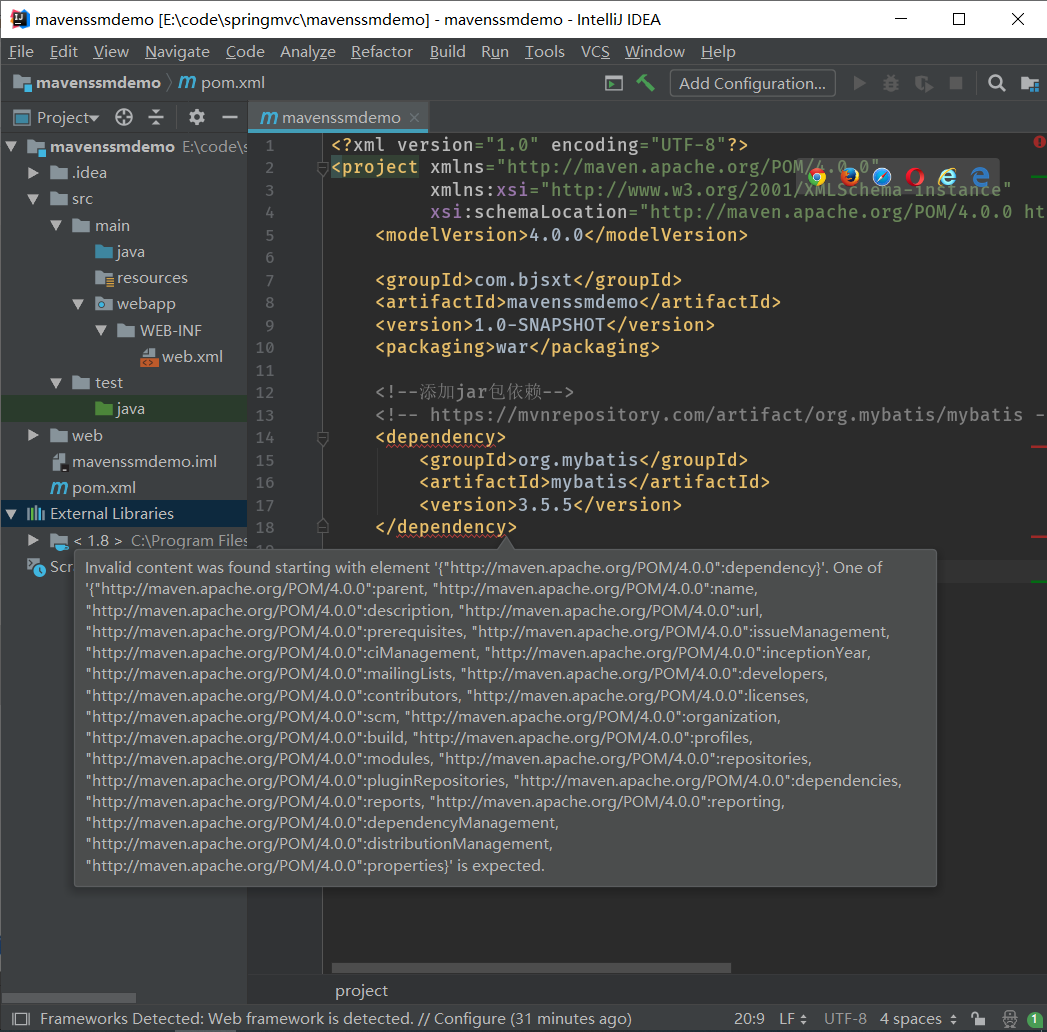Image resolution: width=1047 pixels, height=1032 pixels.
Task: Click the Project panel horizontal scrollbar
Action: [69, 998]
